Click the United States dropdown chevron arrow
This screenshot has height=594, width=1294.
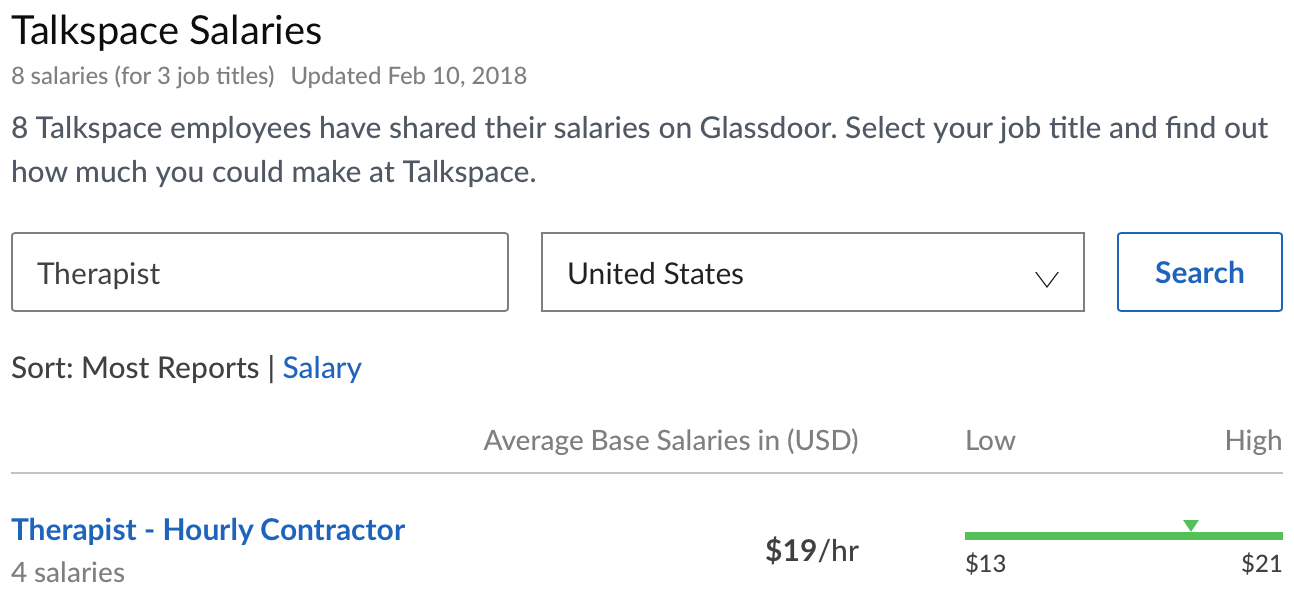[x=1046, y=280]
